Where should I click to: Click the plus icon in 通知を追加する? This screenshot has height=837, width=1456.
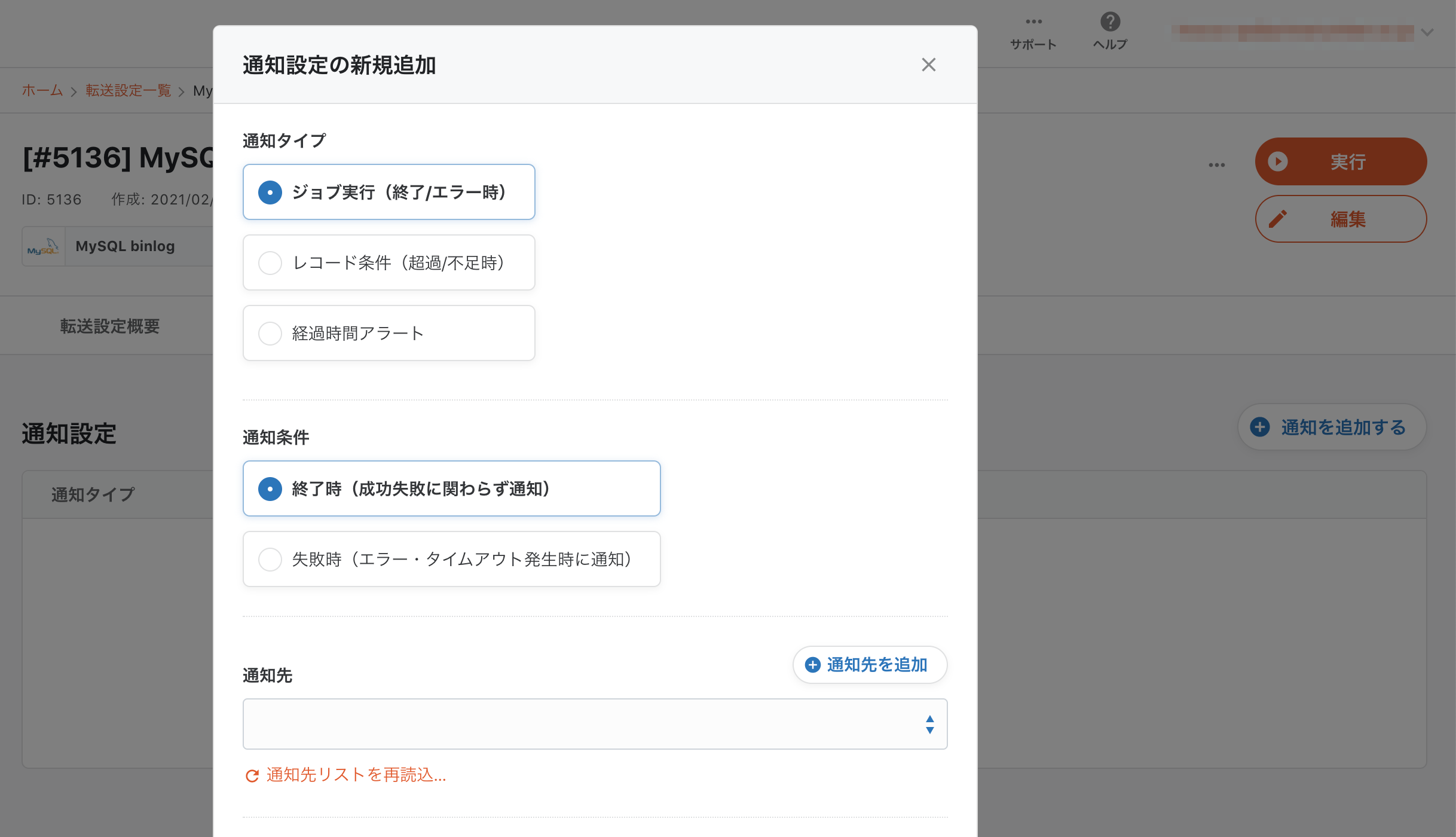1260,427
